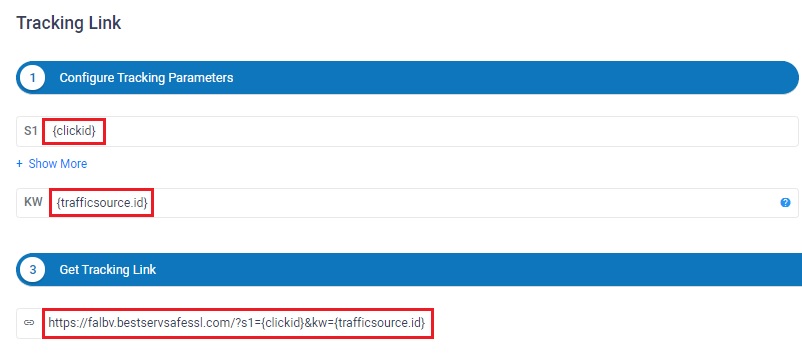Click the Tracking Link page heading
This screenshot has height=364, width=802.
pyautogui.click(x=69, y=24)
